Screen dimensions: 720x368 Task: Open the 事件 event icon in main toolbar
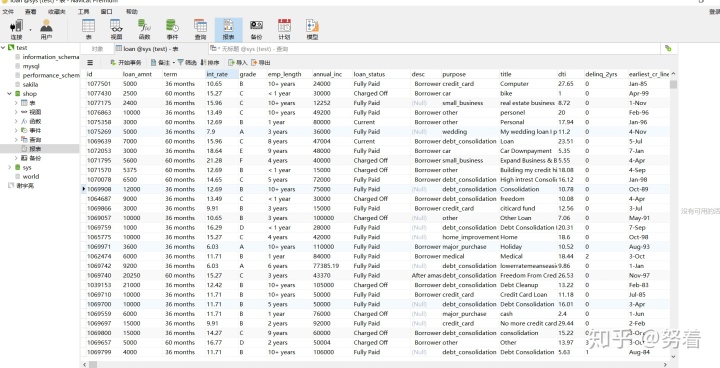click(172, 29)
